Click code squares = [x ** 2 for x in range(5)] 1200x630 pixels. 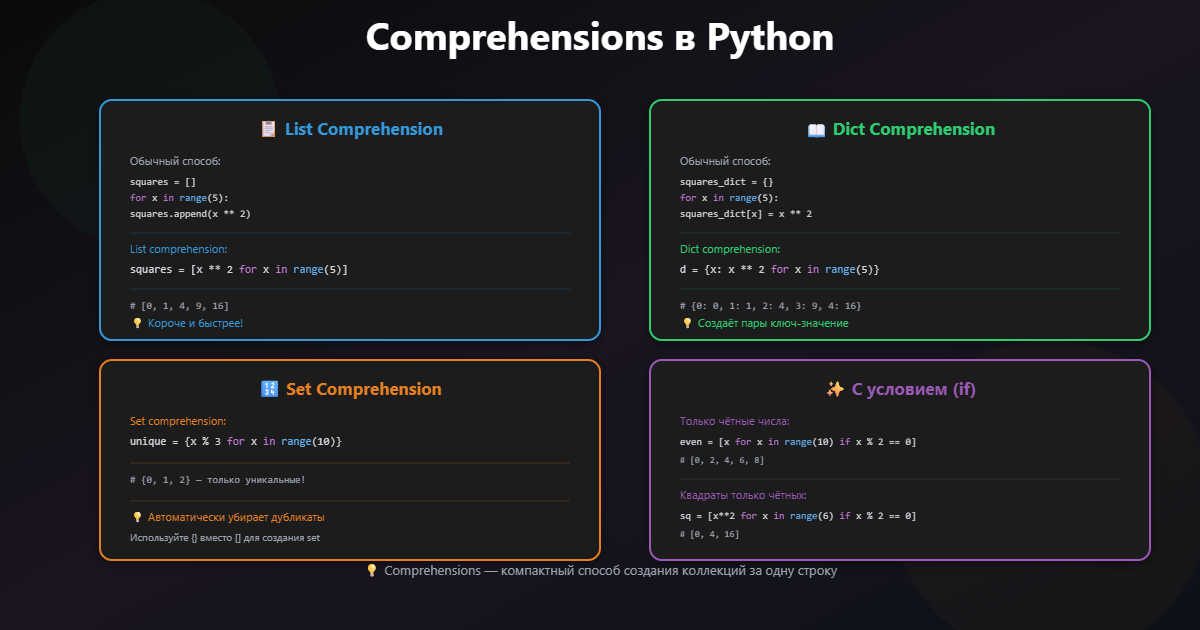coord(239,270)
